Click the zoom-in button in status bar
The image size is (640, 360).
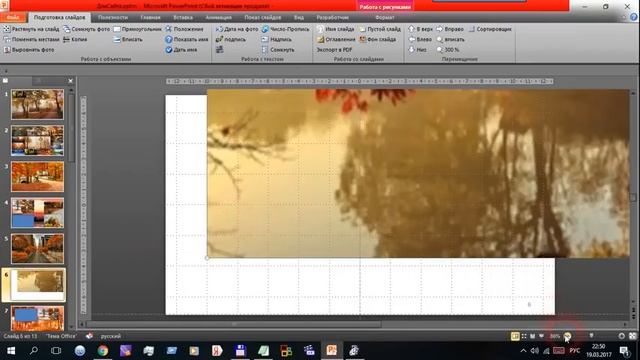tap(621, 336)
